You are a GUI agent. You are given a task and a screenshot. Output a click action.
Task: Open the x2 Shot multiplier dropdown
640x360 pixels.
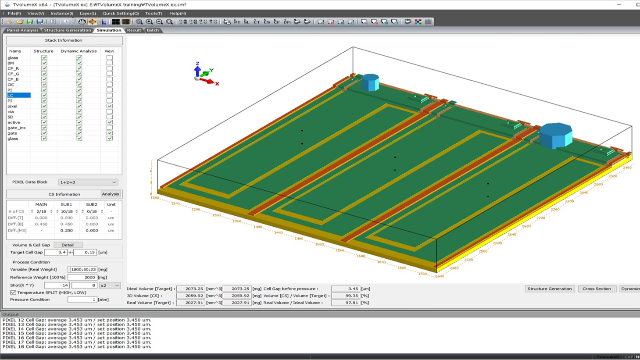point(109,285)
